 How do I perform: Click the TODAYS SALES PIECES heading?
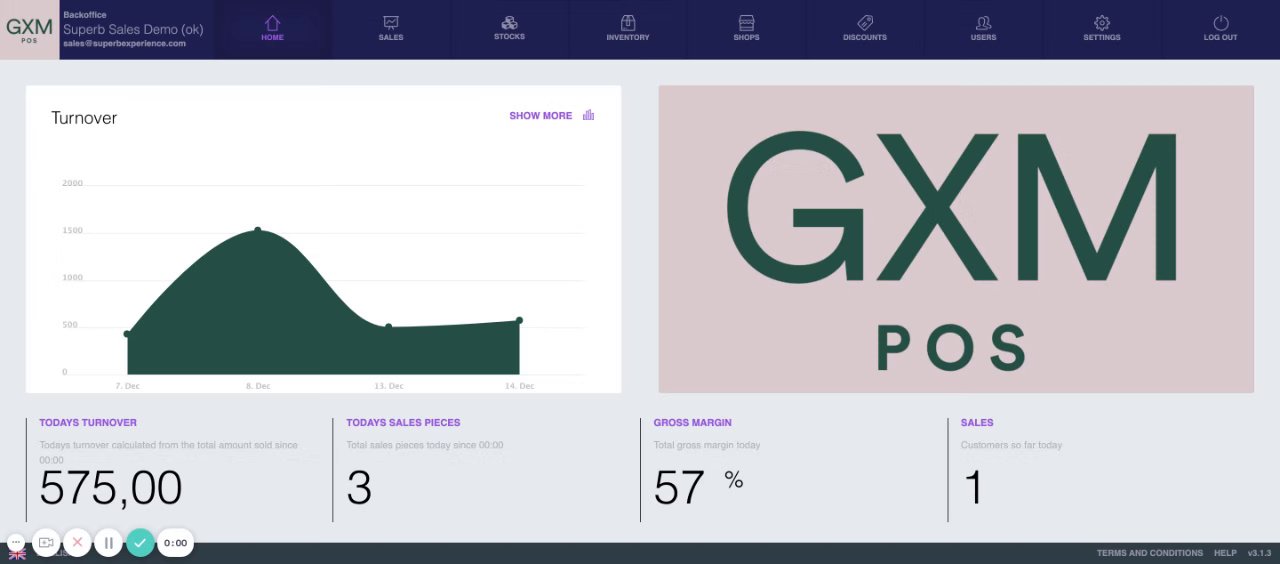403,423
